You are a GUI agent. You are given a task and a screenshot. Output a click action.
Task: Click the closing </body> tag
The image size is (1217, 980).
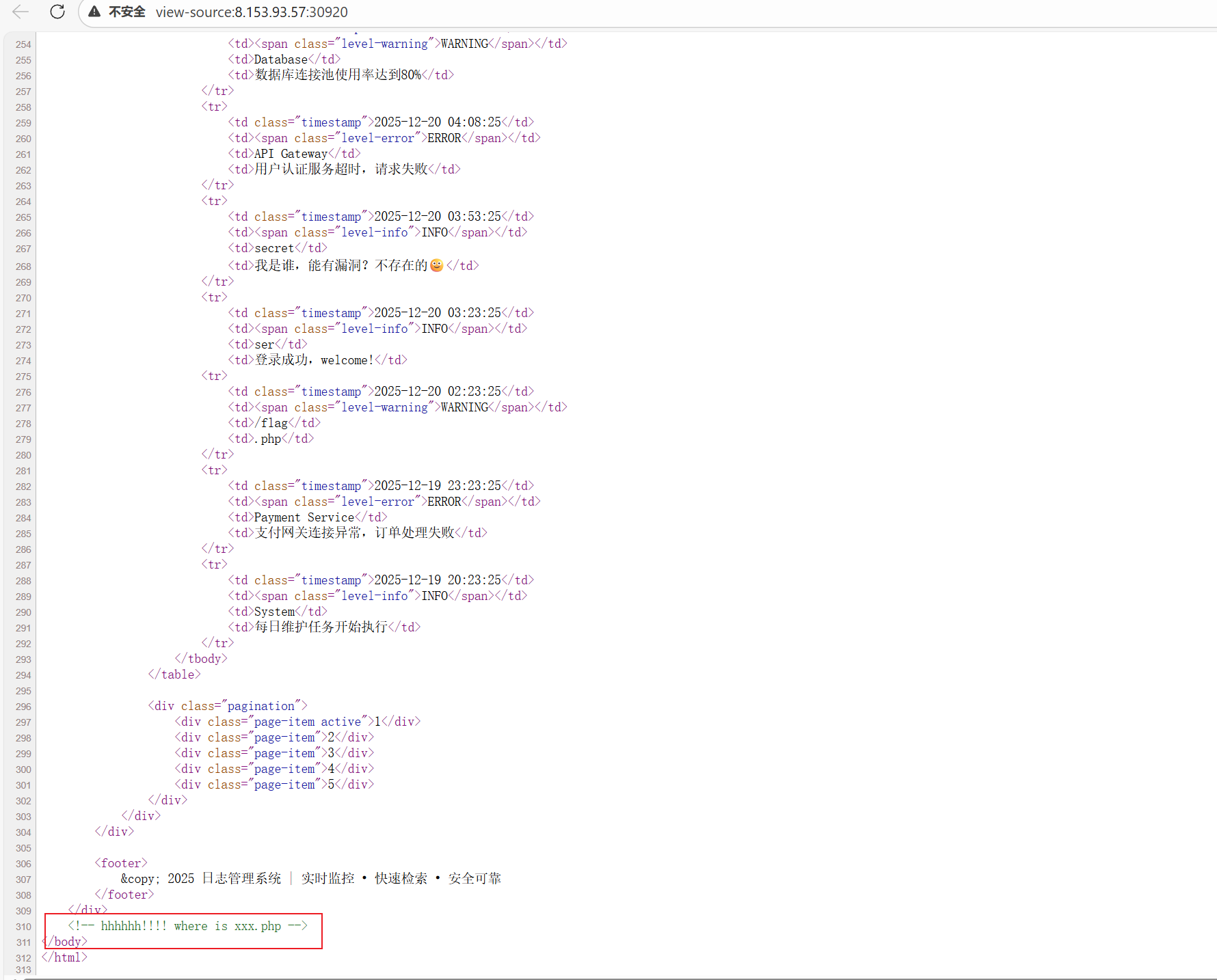pyautogui.click(x=65, y=941)
